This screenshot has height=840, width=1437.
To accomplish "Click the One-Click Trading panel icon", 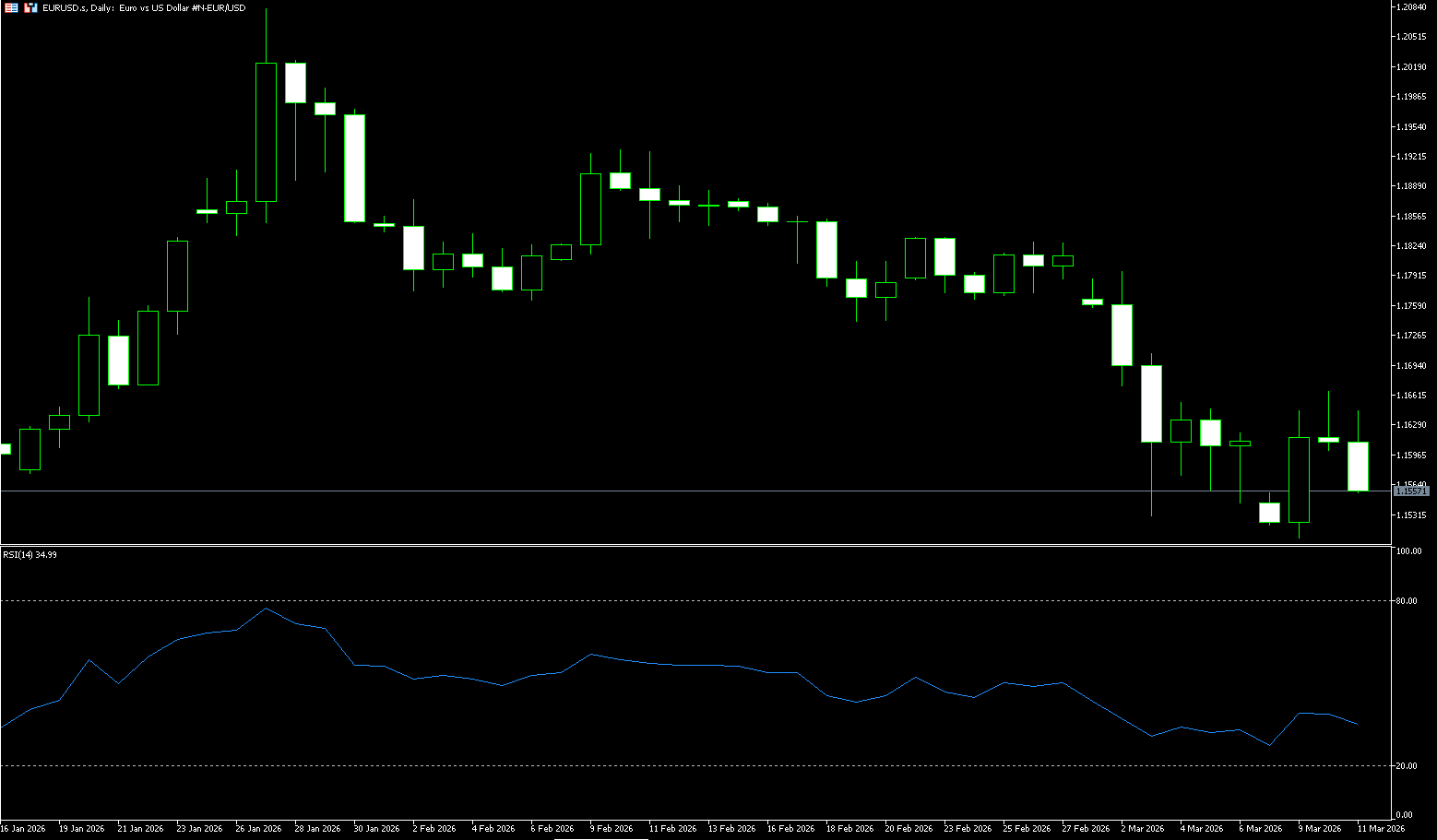I will click(x=30, y=7).
